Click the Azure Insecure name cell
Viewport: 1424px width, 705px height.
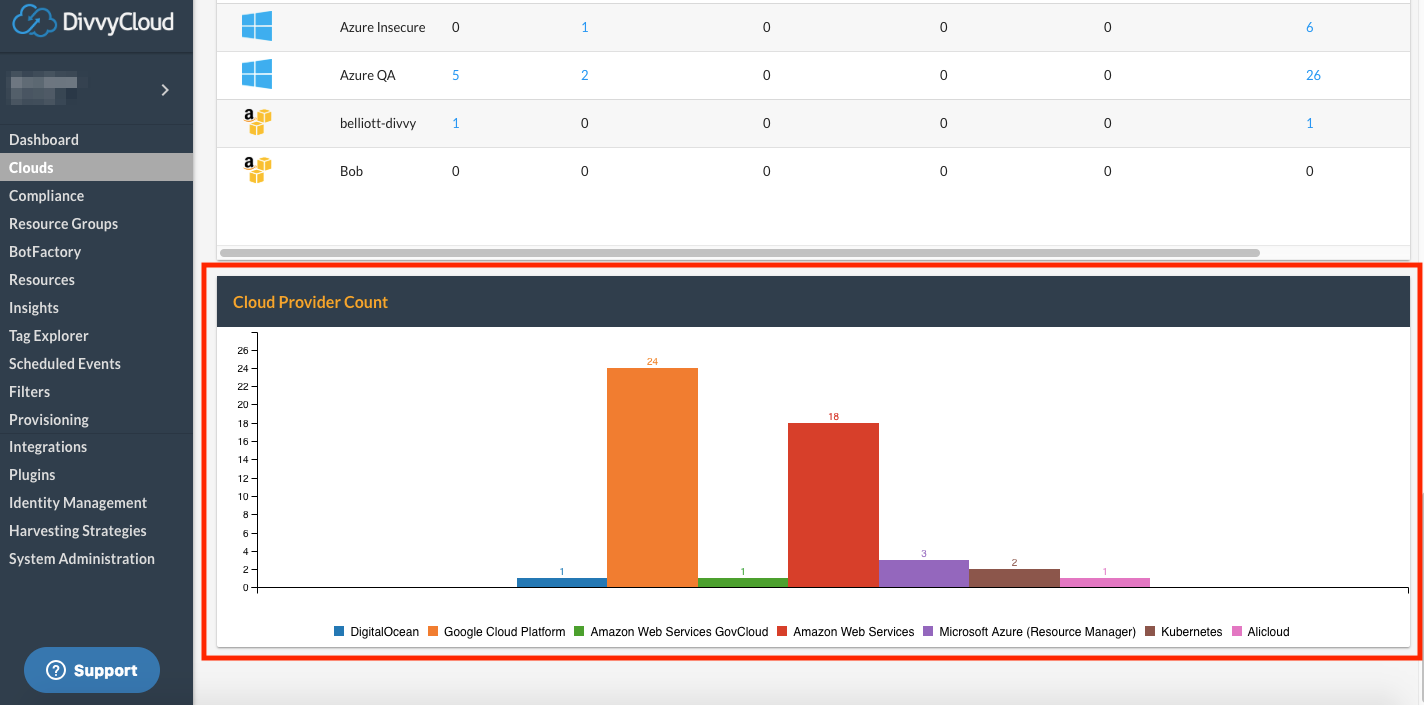point(383,27)
